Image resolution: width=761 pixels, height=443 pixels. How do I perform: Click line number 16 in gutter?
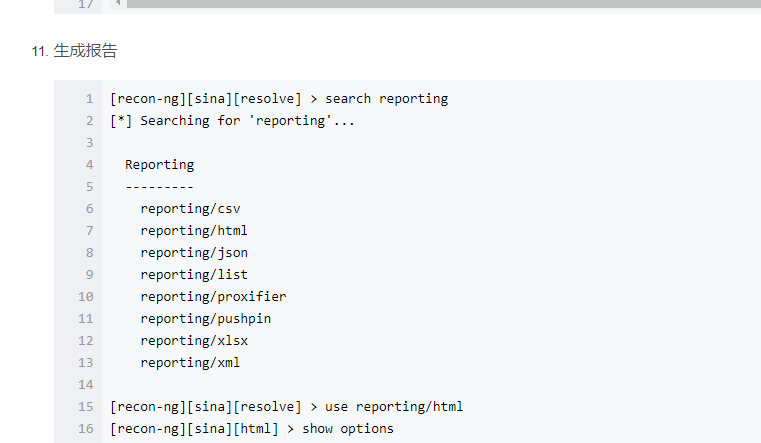point(86,429)
